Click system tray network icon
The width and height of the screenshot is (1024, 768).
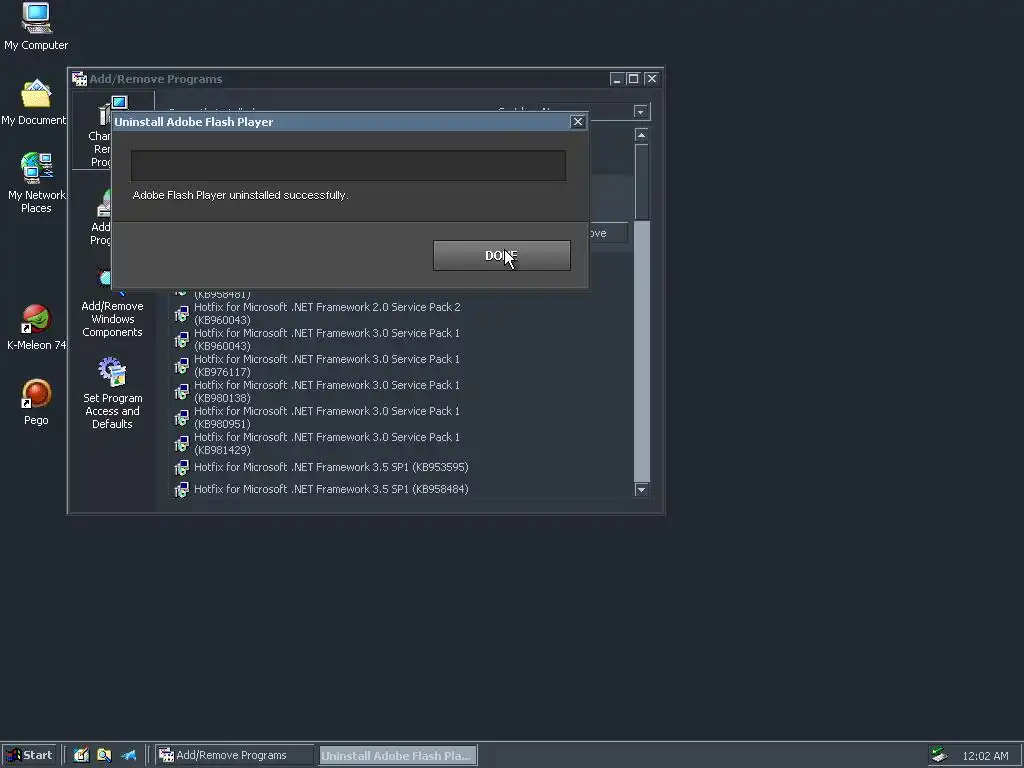tap(939, 756)
